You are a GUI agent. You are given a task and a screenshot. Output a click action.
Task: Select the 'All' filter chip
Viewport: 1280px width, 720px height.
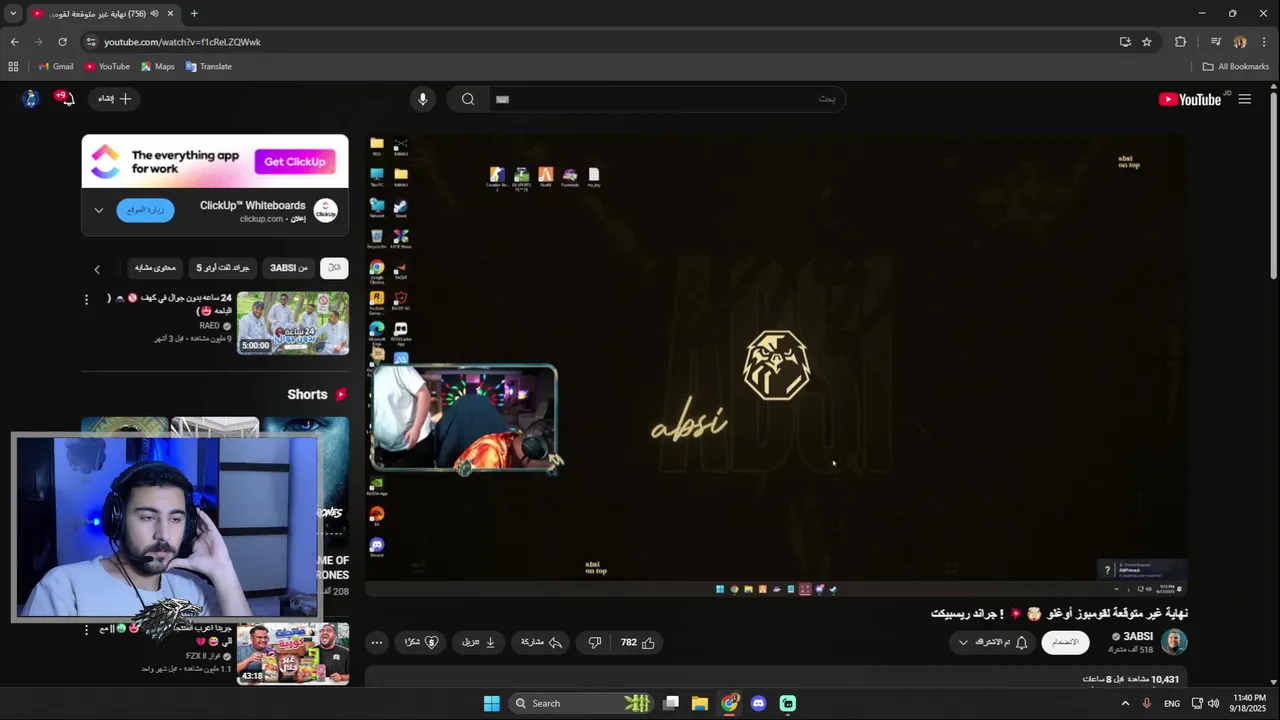[x=334, y=268]
